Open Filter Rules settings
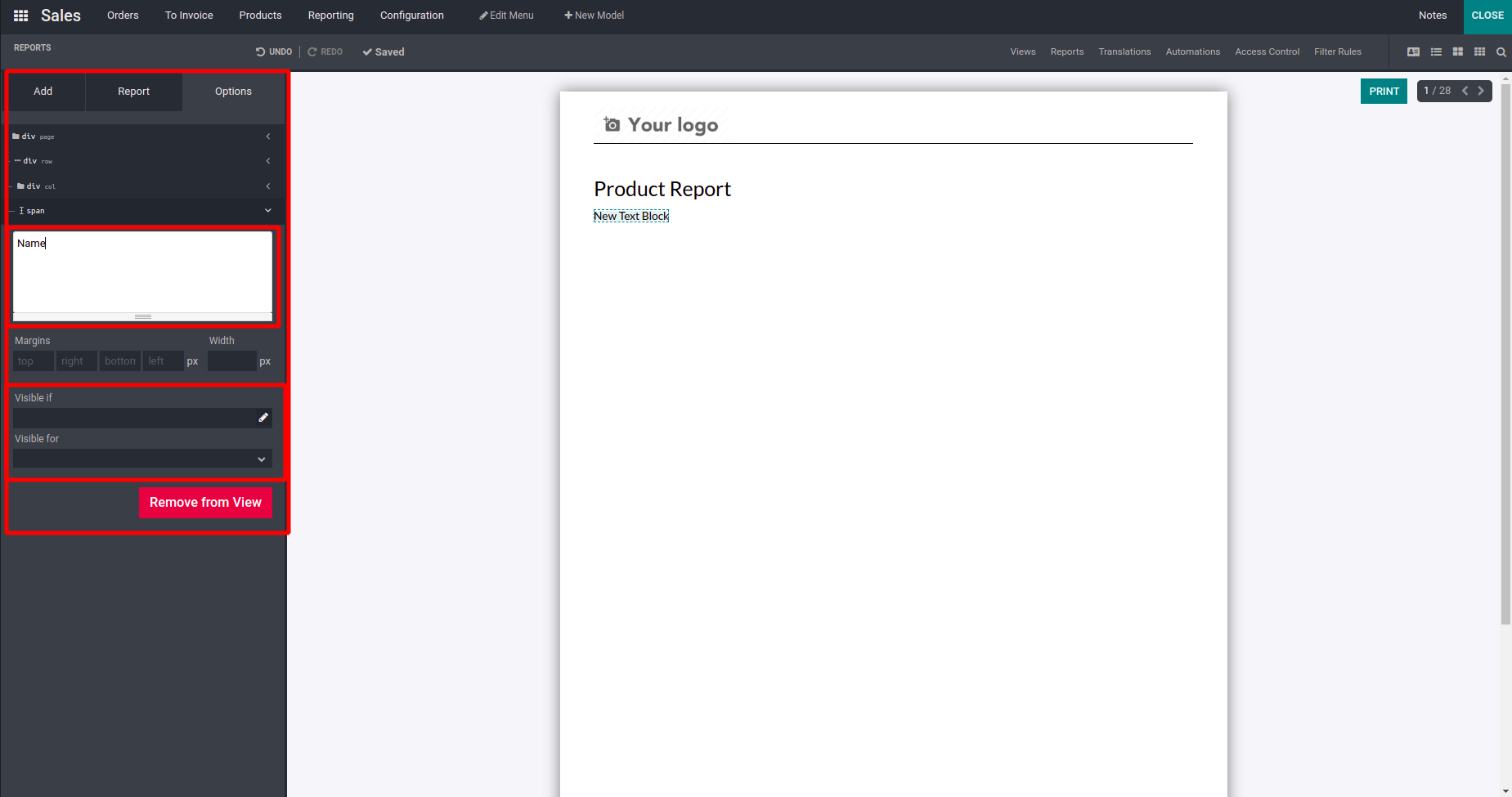This screenshot has width=1512, height=797. tap(1338, 51)
